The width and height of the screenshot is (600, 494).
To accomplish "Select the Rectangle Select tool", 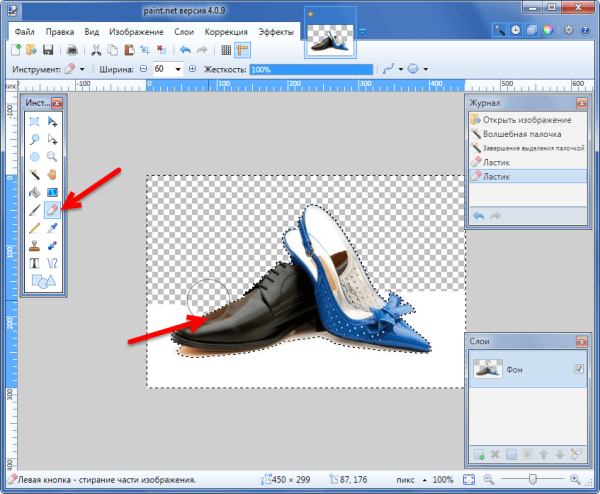I will click(35, 122).
